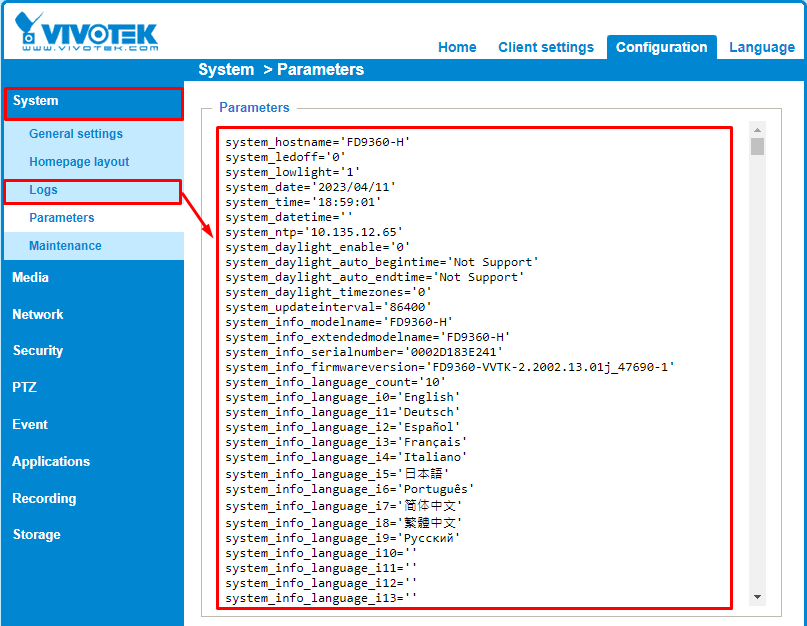
Task: Click the VIVOTEK logo
Action: 86,32
